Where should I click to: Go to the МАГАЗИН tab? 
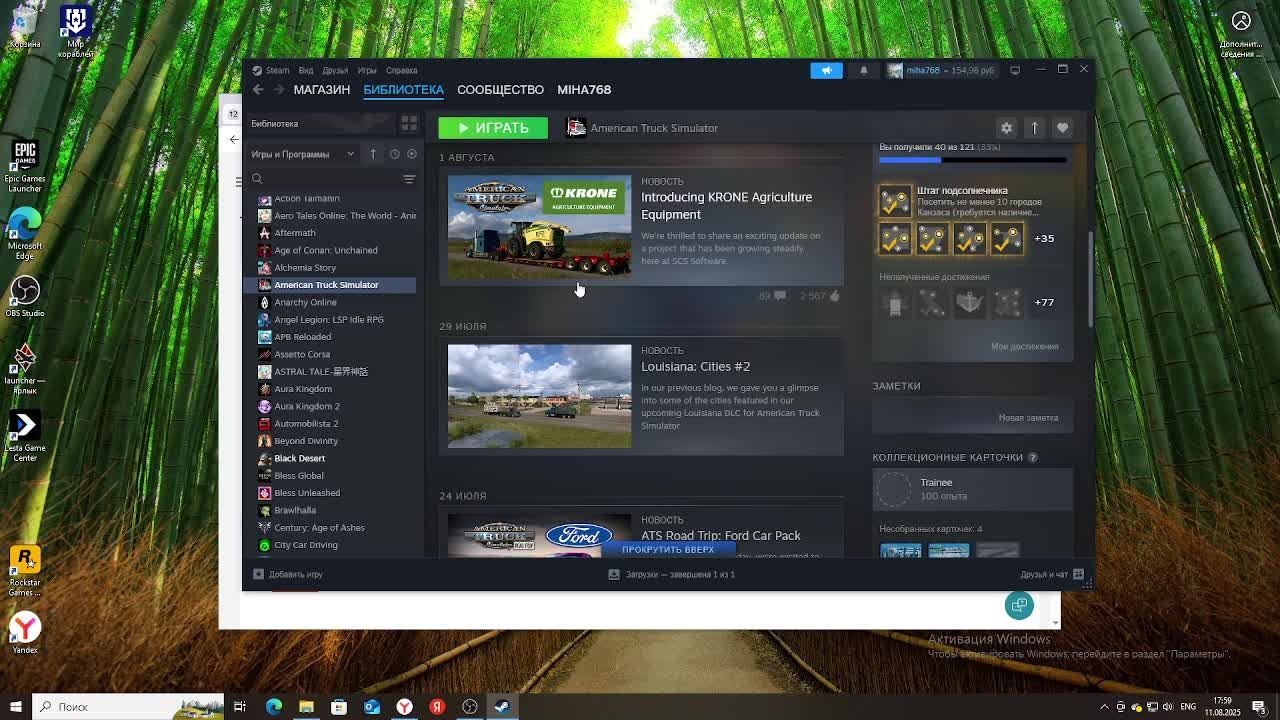point(322,90)
